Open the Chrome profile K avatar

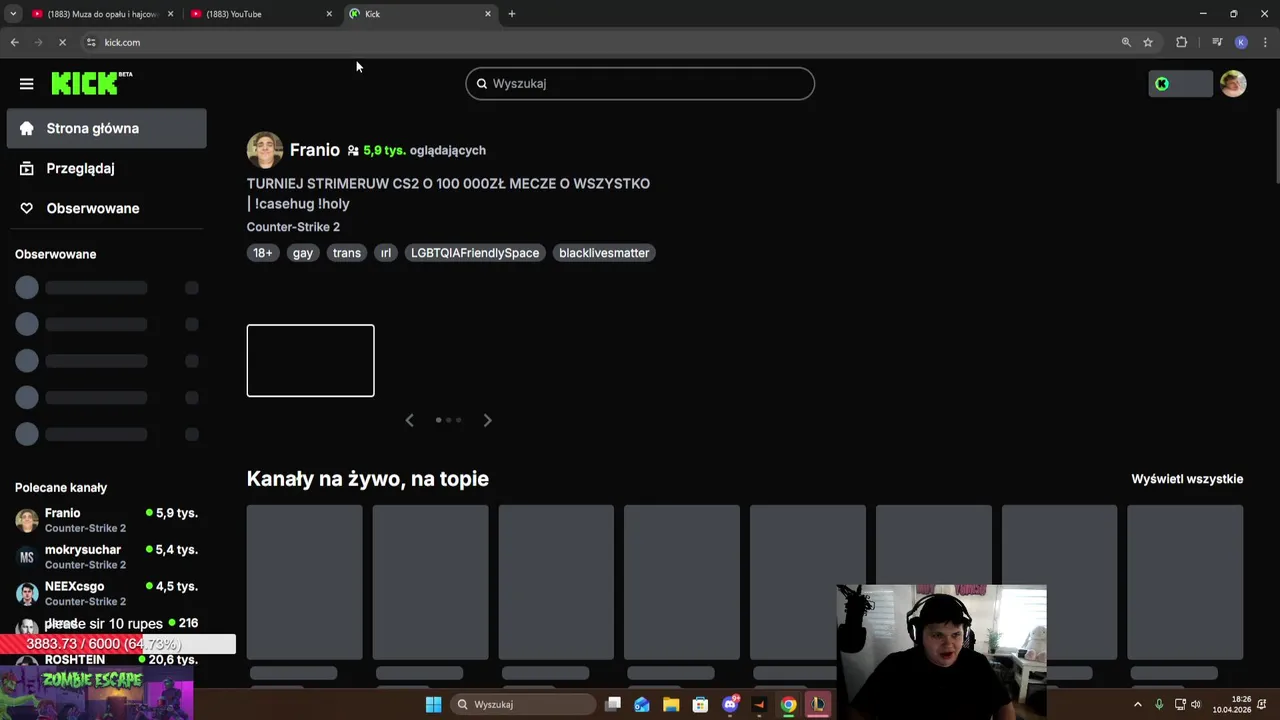pos(1241,42)
